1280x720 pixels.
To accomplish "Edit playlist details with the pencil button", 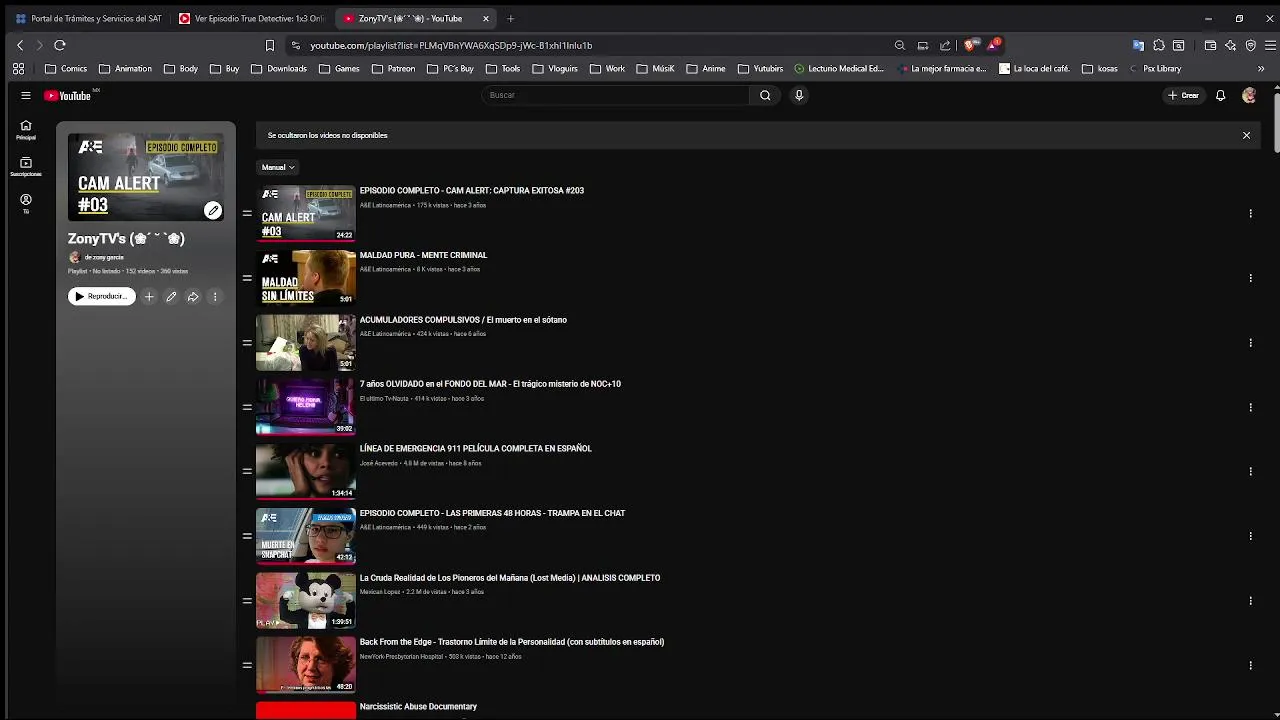I will [171, 296].
